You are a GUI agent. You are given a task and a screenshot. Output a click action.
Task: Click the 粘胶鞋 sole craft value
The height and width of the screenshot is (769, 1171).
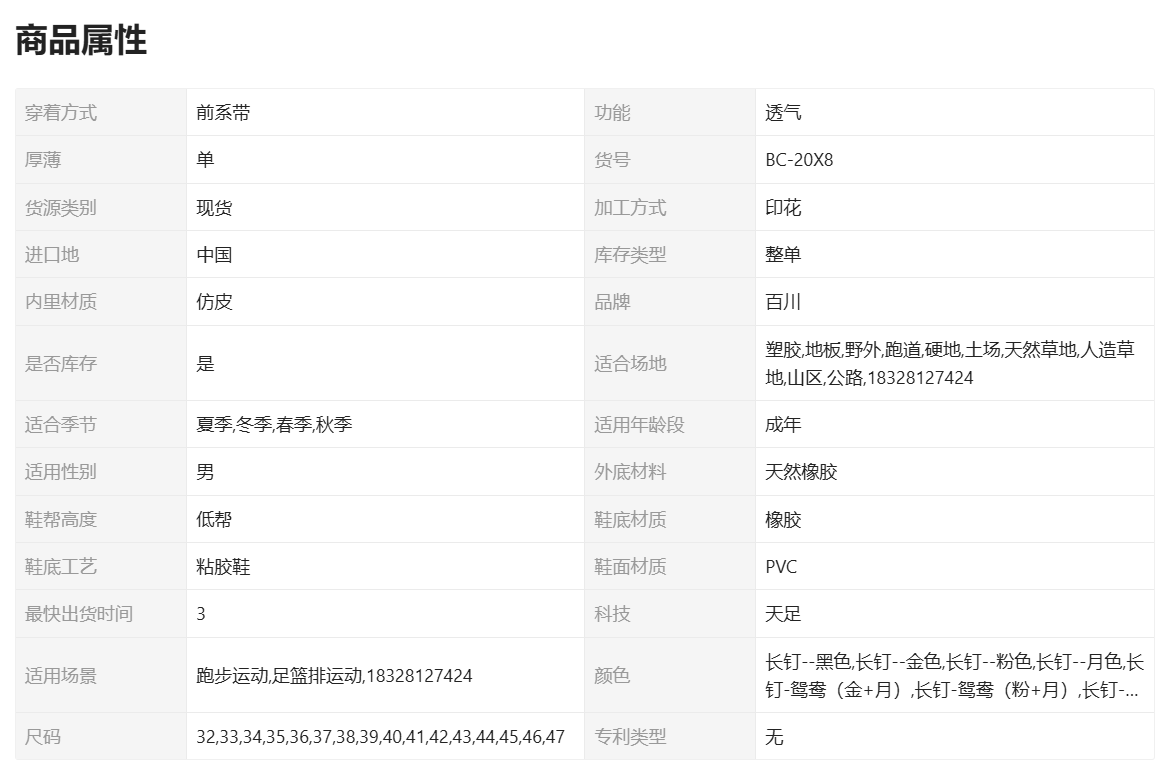(223, 567)
